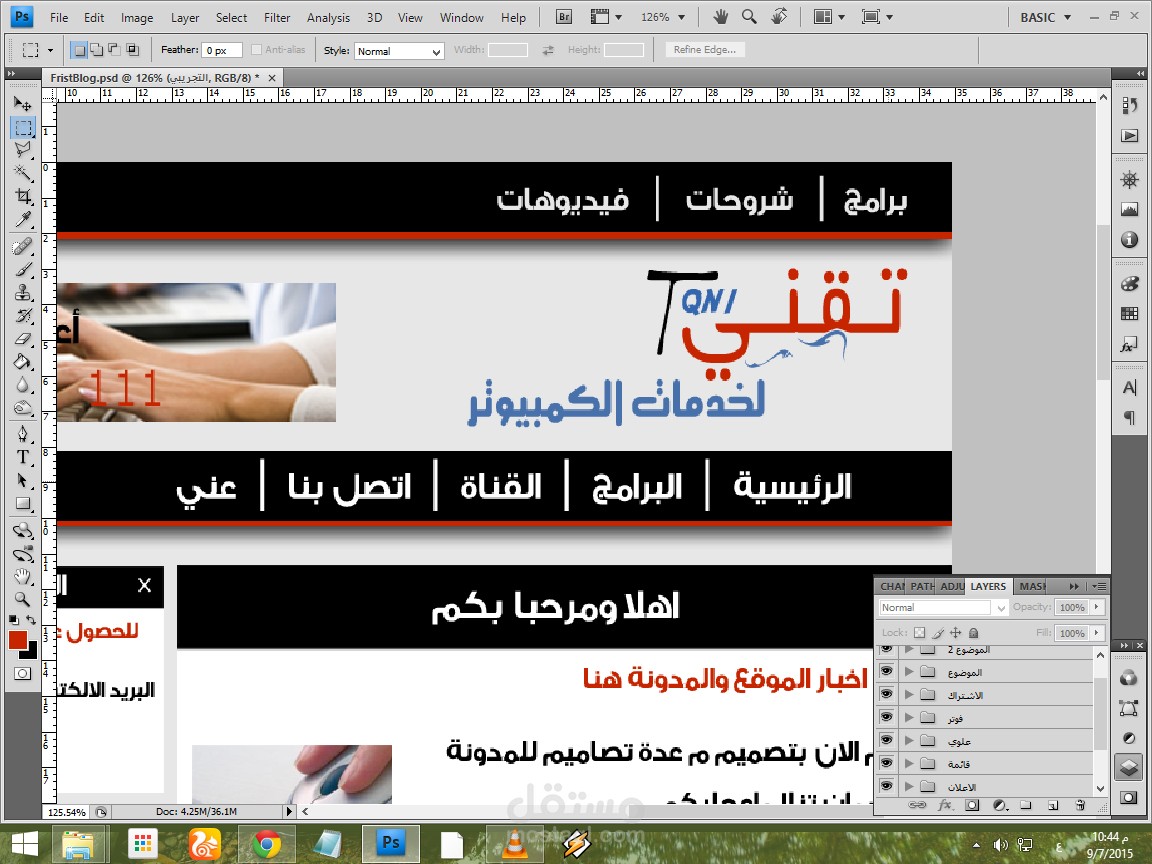Select the Crop tool
This screenshot has width=1152, height=864.
tap(23, 196)
